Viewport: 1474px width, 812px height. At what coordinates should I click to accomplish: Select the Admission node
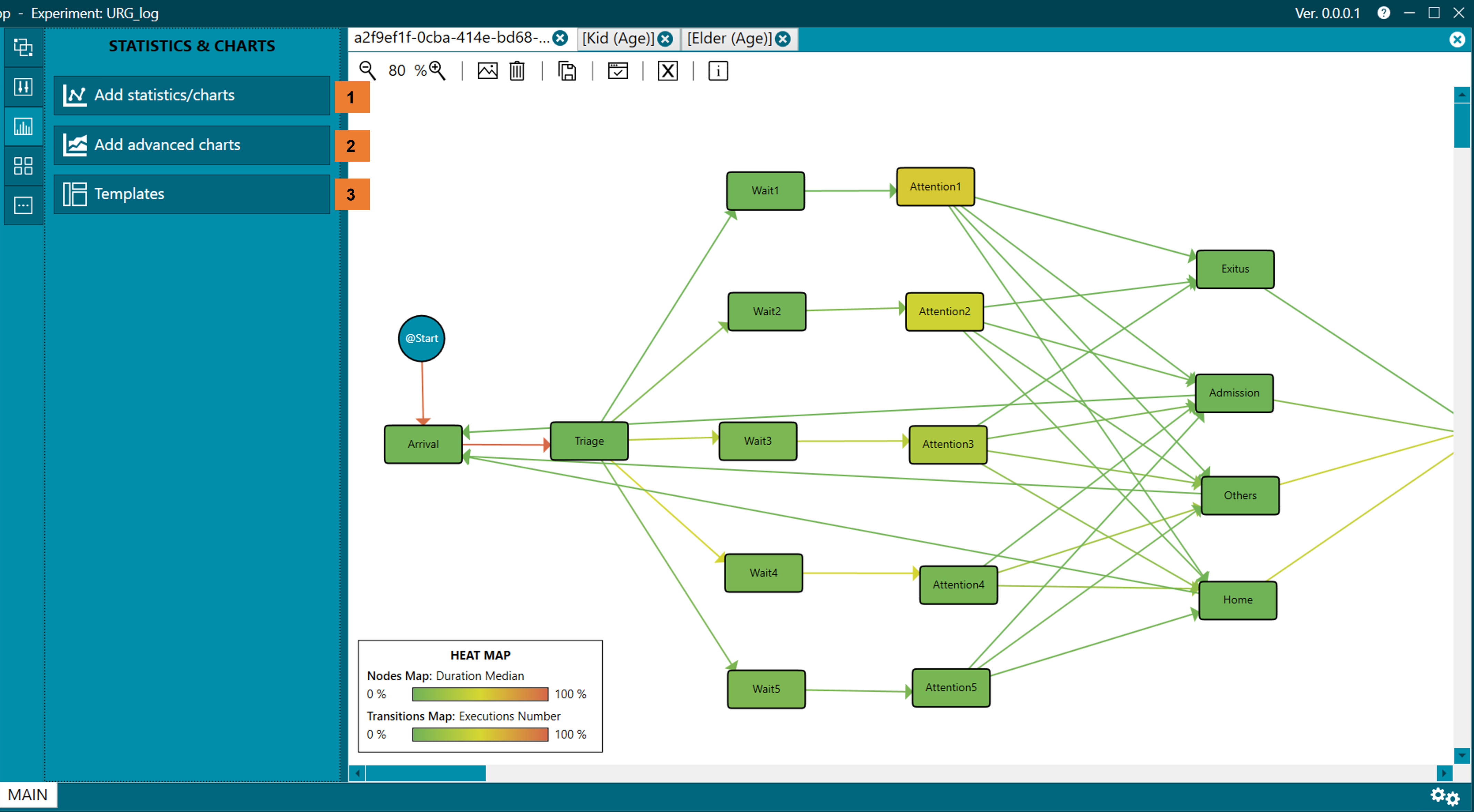tap(1234, 393)
